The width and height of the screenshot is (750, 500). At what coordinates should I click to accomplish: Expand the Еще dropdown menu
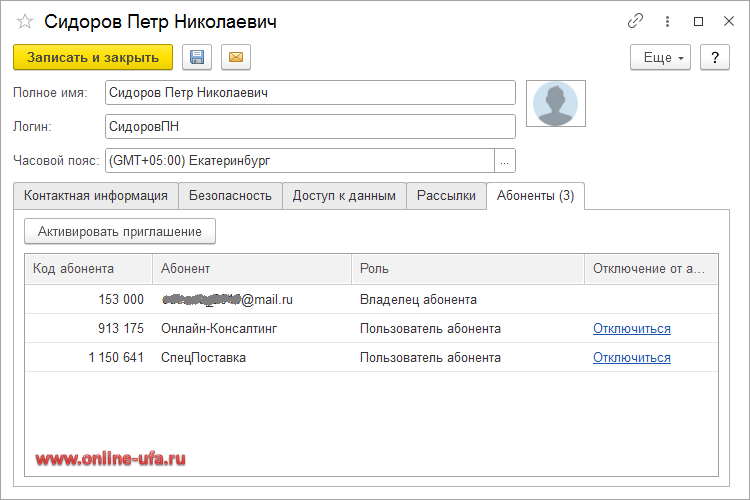pos(660,57)
